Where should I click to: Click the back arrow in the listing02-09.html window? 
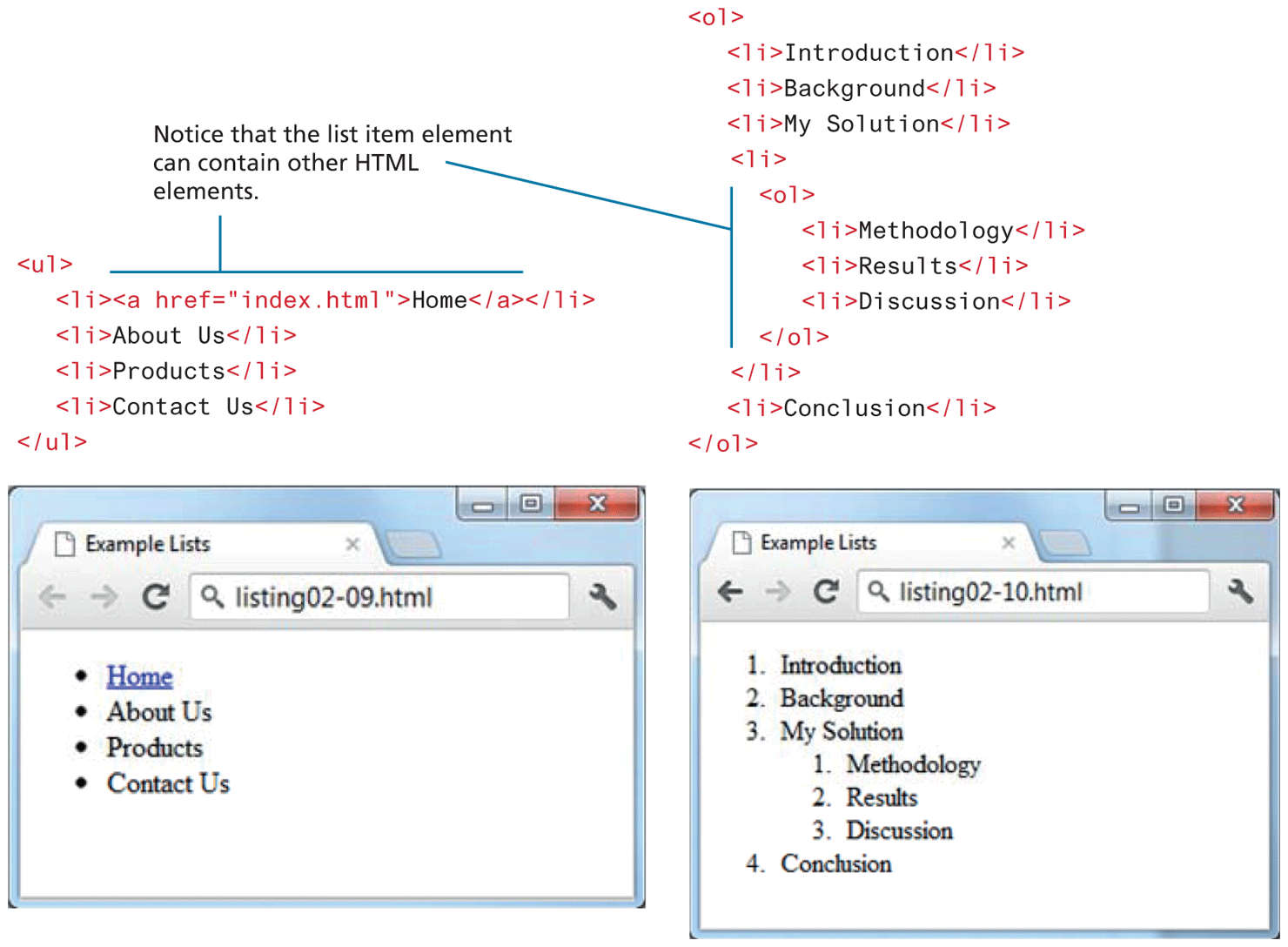(x=53, y=597)
